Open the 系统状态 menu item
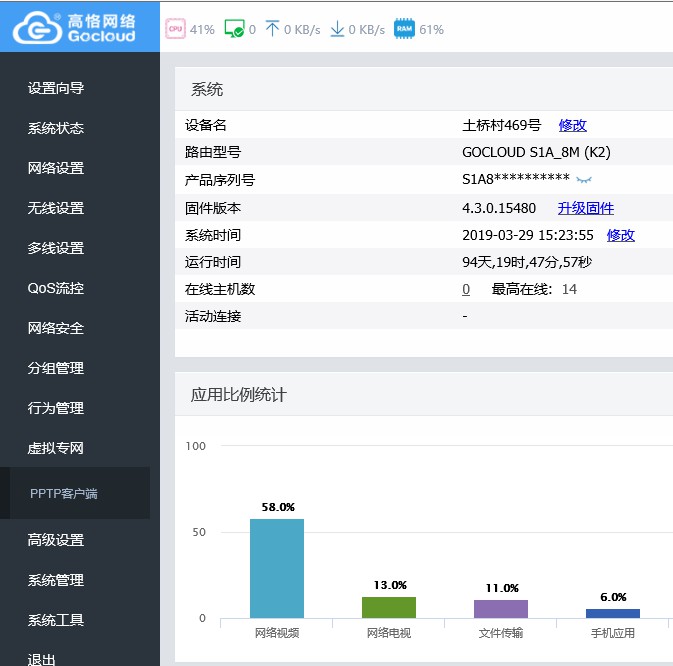Viewport: 673px width, 666px height. click(56, 128)
